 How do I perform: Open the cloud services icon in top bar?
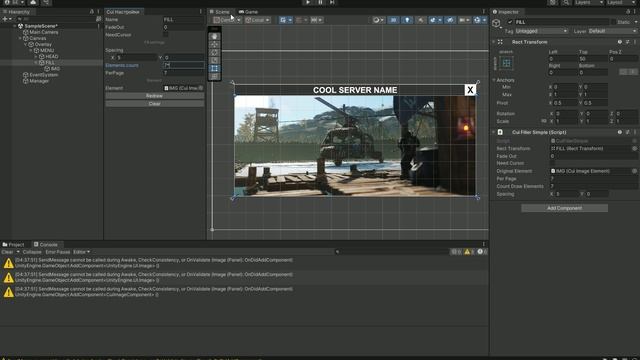pos(33,2)
